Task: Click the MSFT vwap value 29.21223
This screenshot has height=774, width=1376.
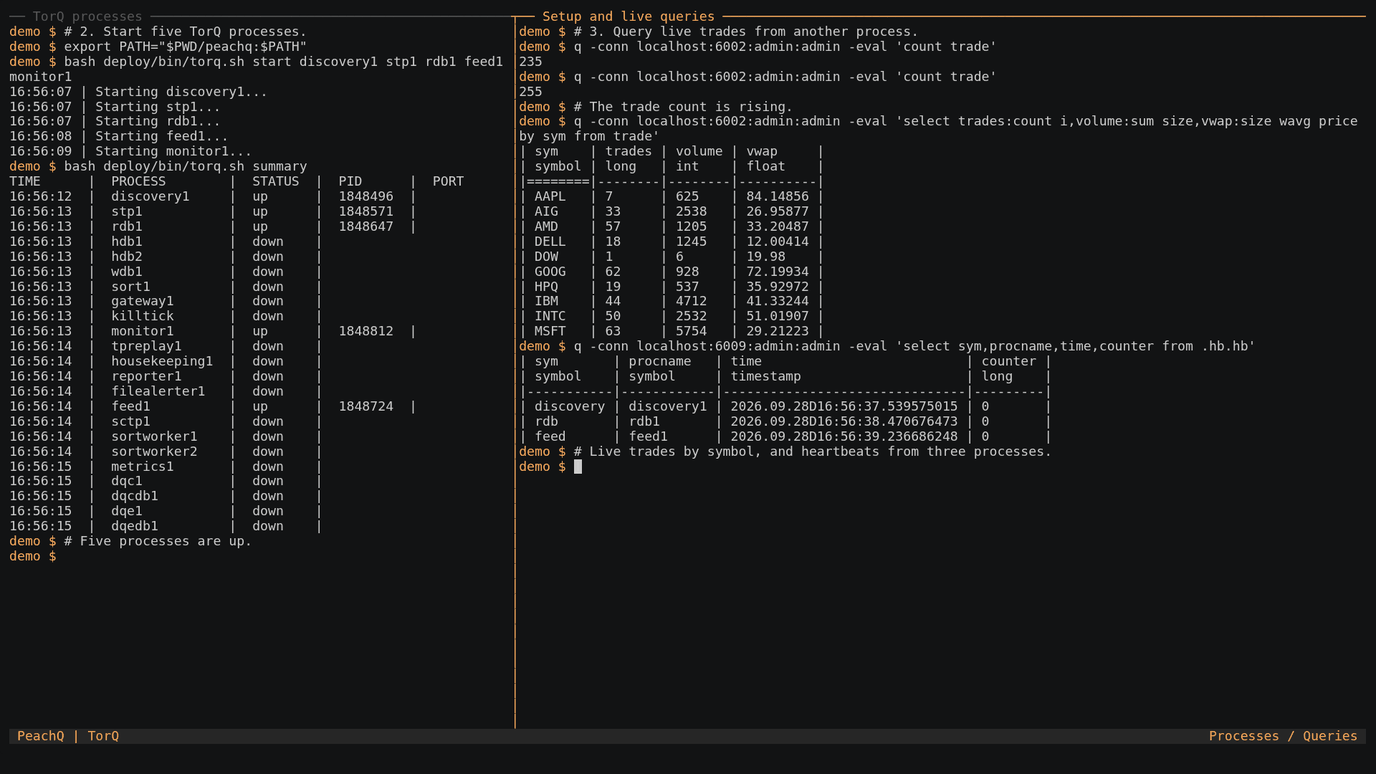Action: (x=777, y=331)
